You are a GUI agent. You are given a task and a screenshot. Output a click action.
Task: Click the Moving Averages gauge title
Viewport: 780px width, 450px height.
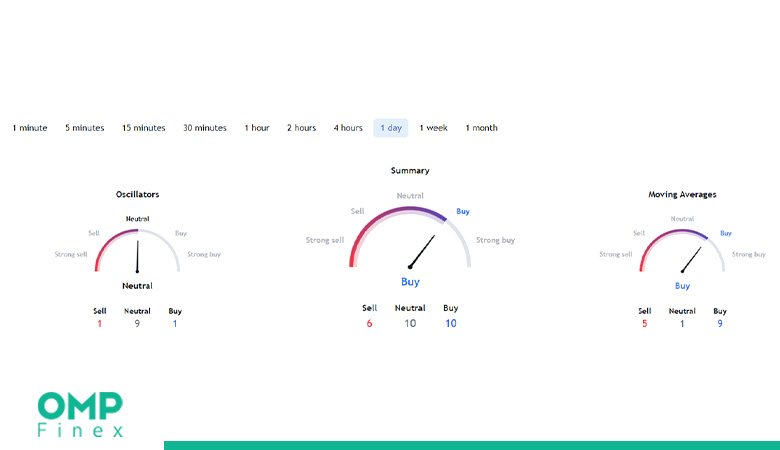682,194
